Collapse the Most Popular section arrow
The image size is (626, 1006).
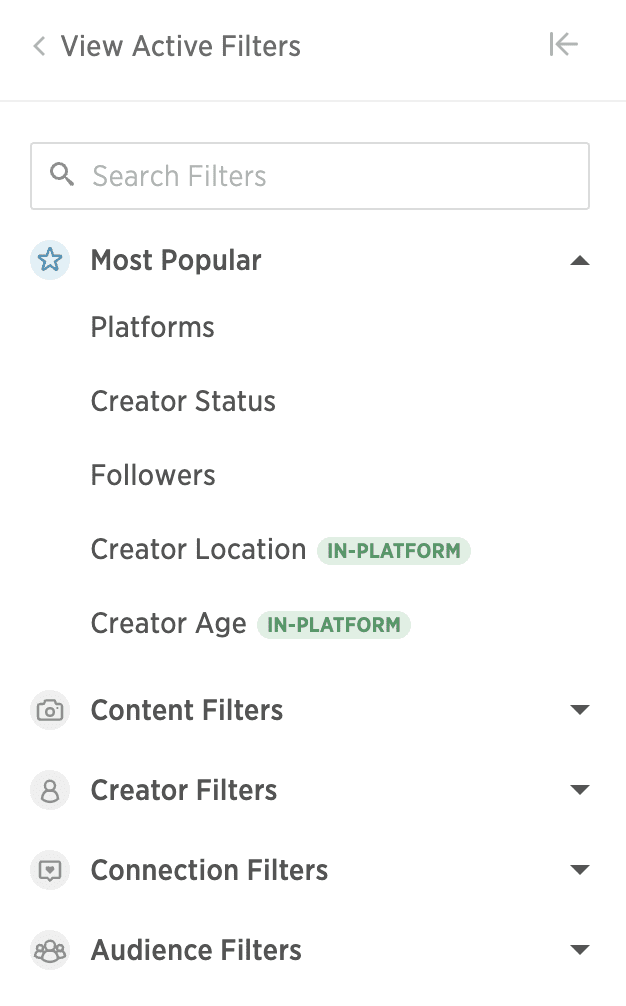(580, 260)
